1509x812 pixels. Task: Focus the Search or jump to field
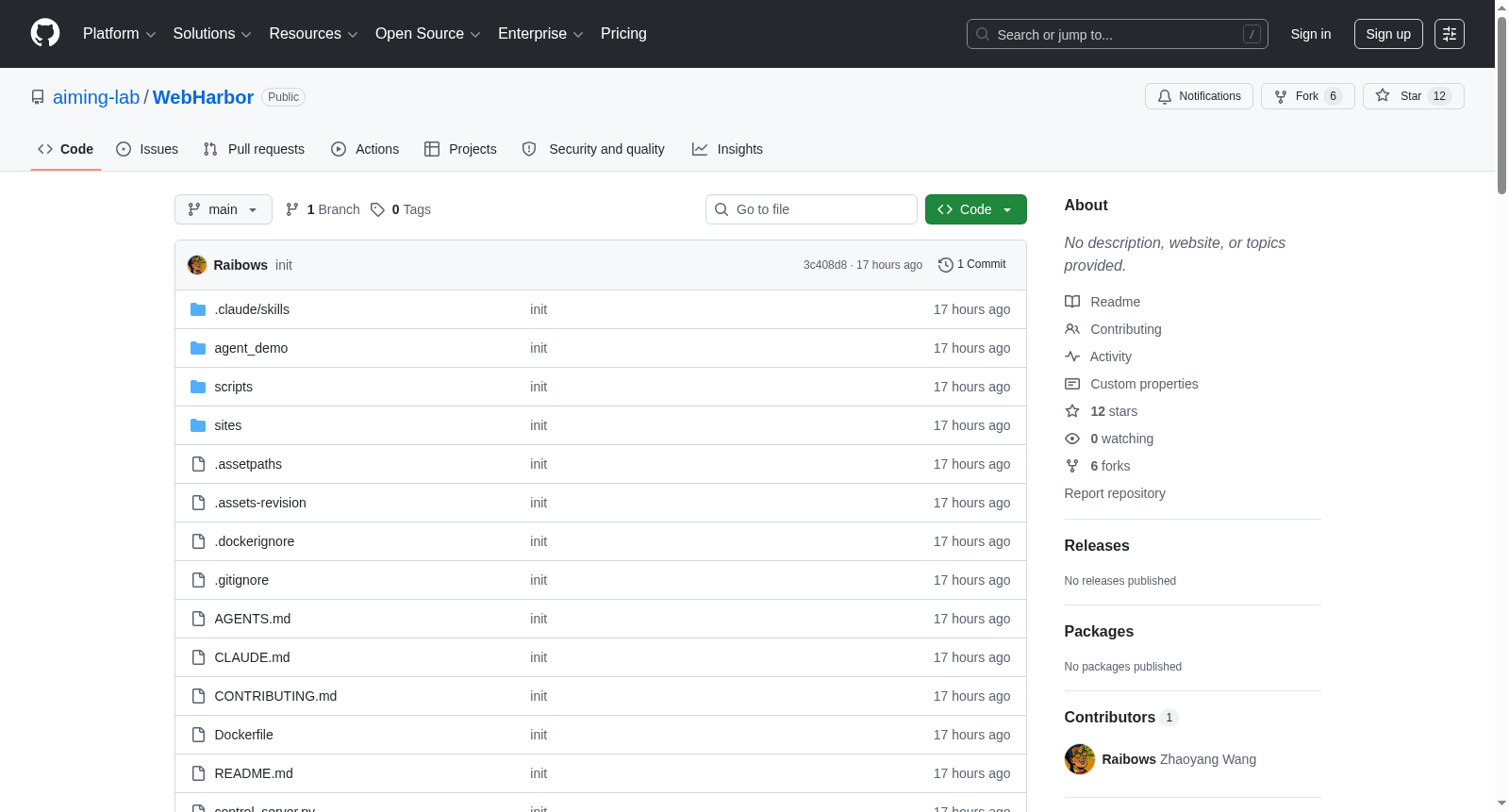pos(1118,34)
